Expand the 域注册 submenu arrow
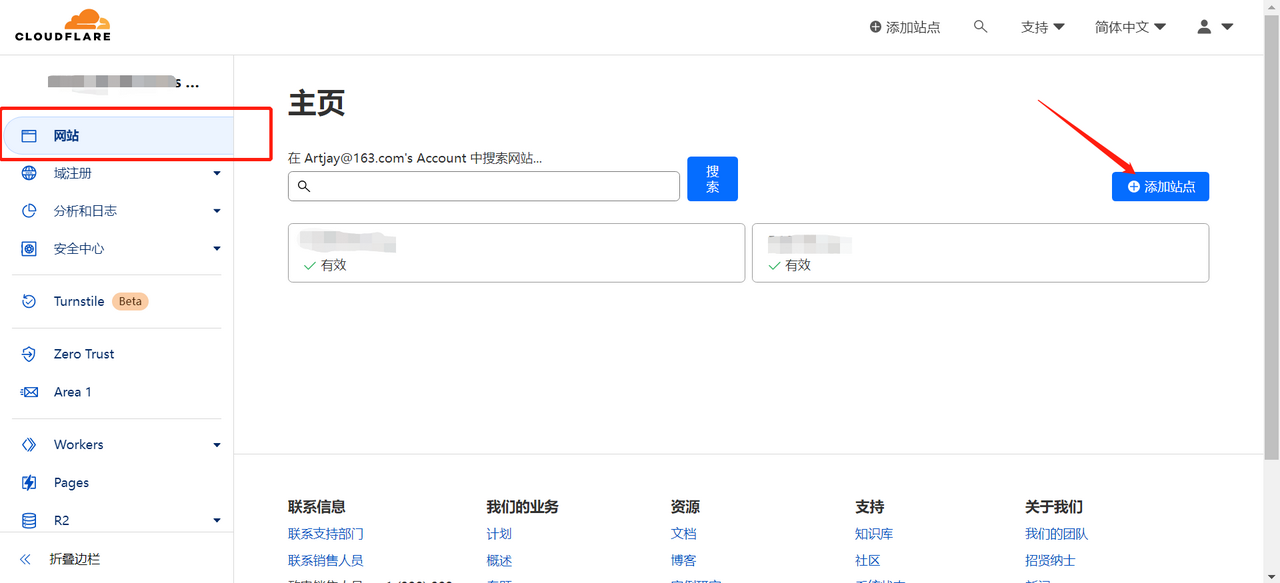 tap(217, 174)
